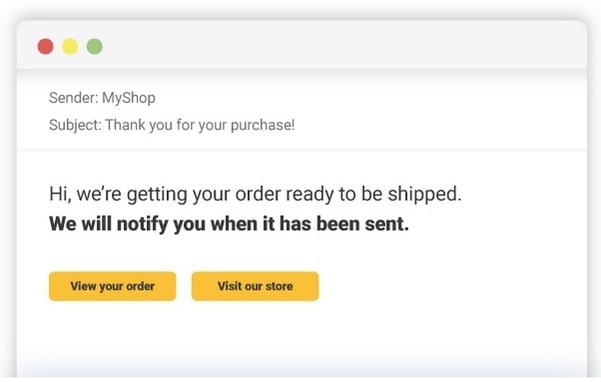Click the word 'purchase!' in subject
Viewport: 601px width, 382px height.
pos(263,126)
